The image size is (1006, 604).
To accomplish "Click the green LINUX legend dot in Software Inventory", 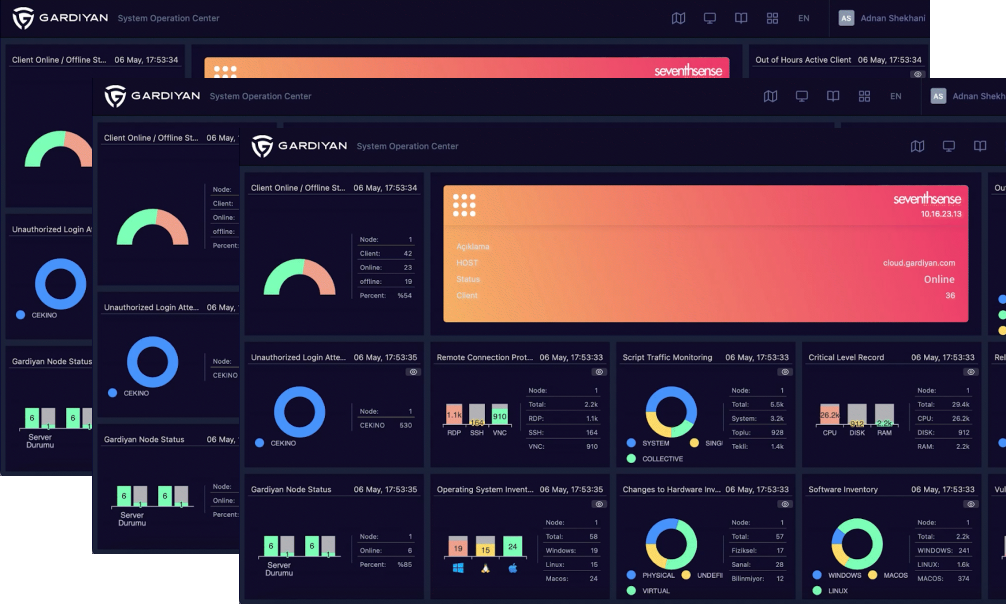I will click(x=817, y=591).
